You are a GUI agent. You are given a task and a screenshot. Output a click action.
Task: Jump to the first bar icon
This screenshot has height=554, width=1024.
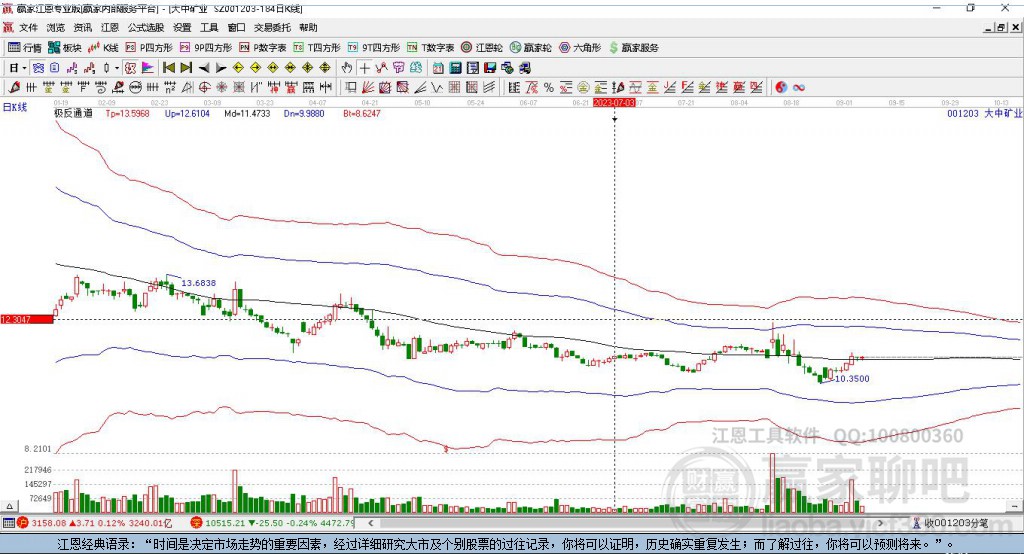pyautogui.click(x=168, y=68)
